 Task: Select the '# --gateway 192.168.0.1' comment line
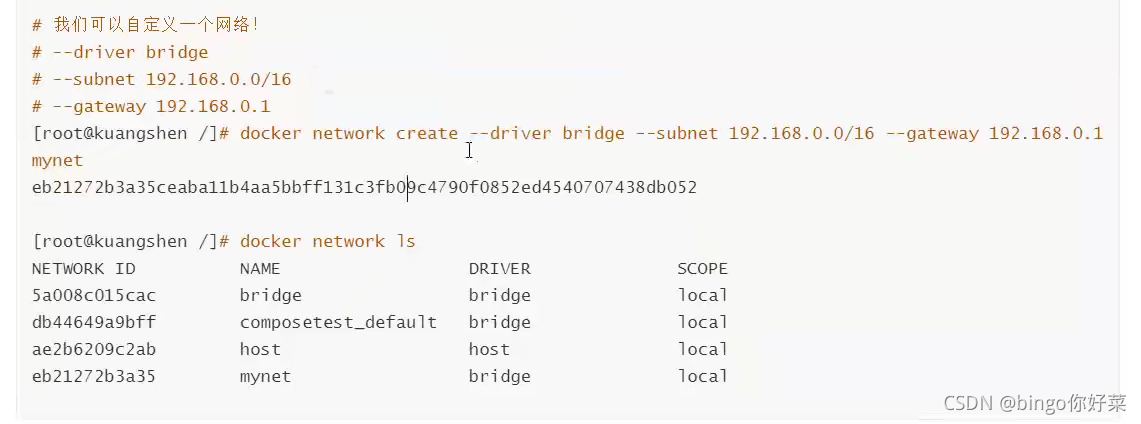[151, 106]
